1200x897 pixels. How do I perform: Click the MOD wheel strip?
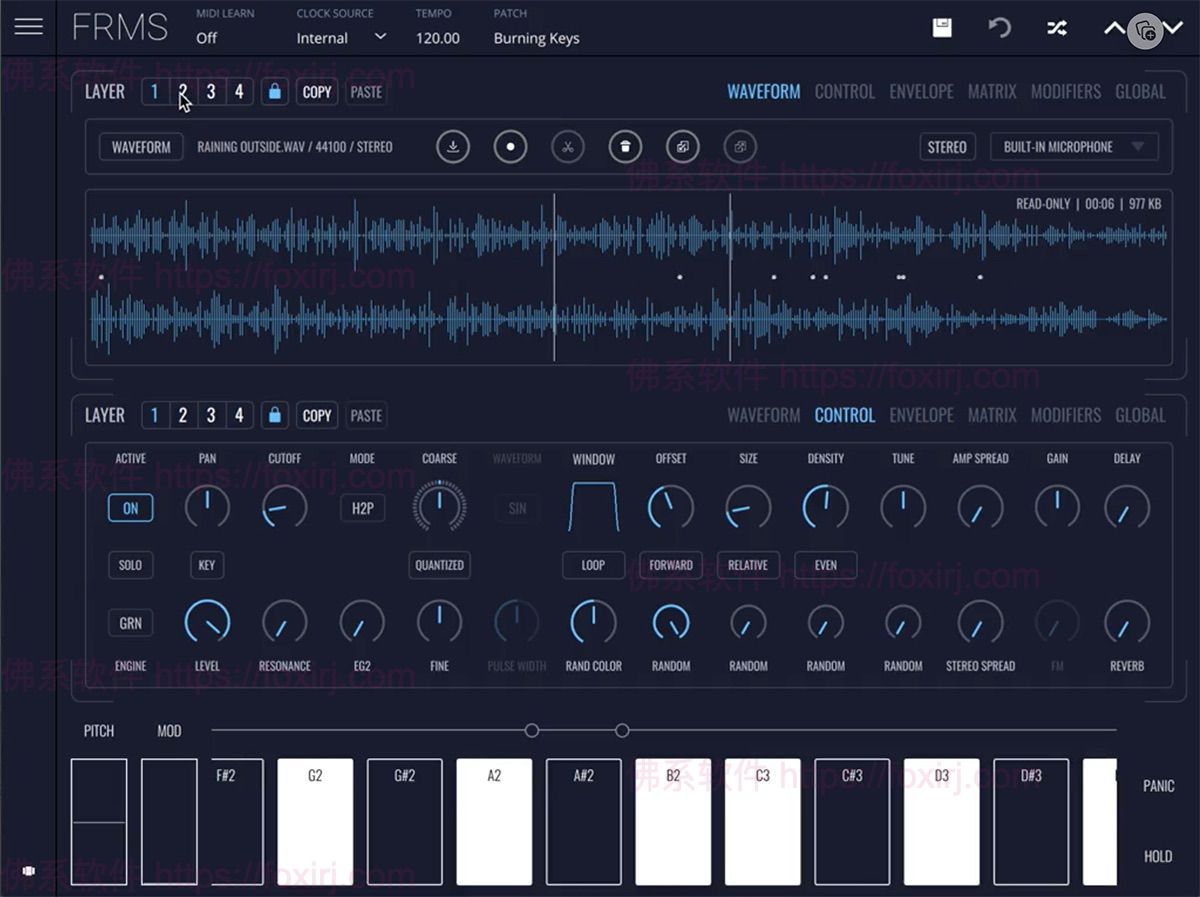click(168, 820)
